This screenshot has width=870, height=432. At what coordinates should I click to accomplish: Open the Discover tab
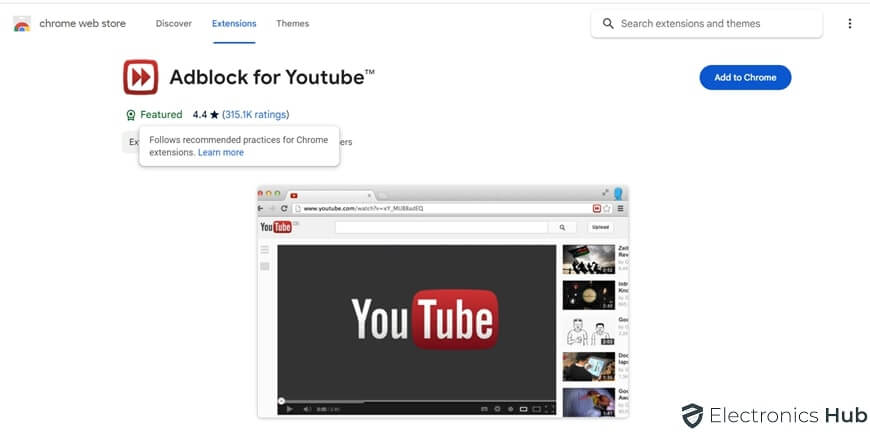click(174, 23)
